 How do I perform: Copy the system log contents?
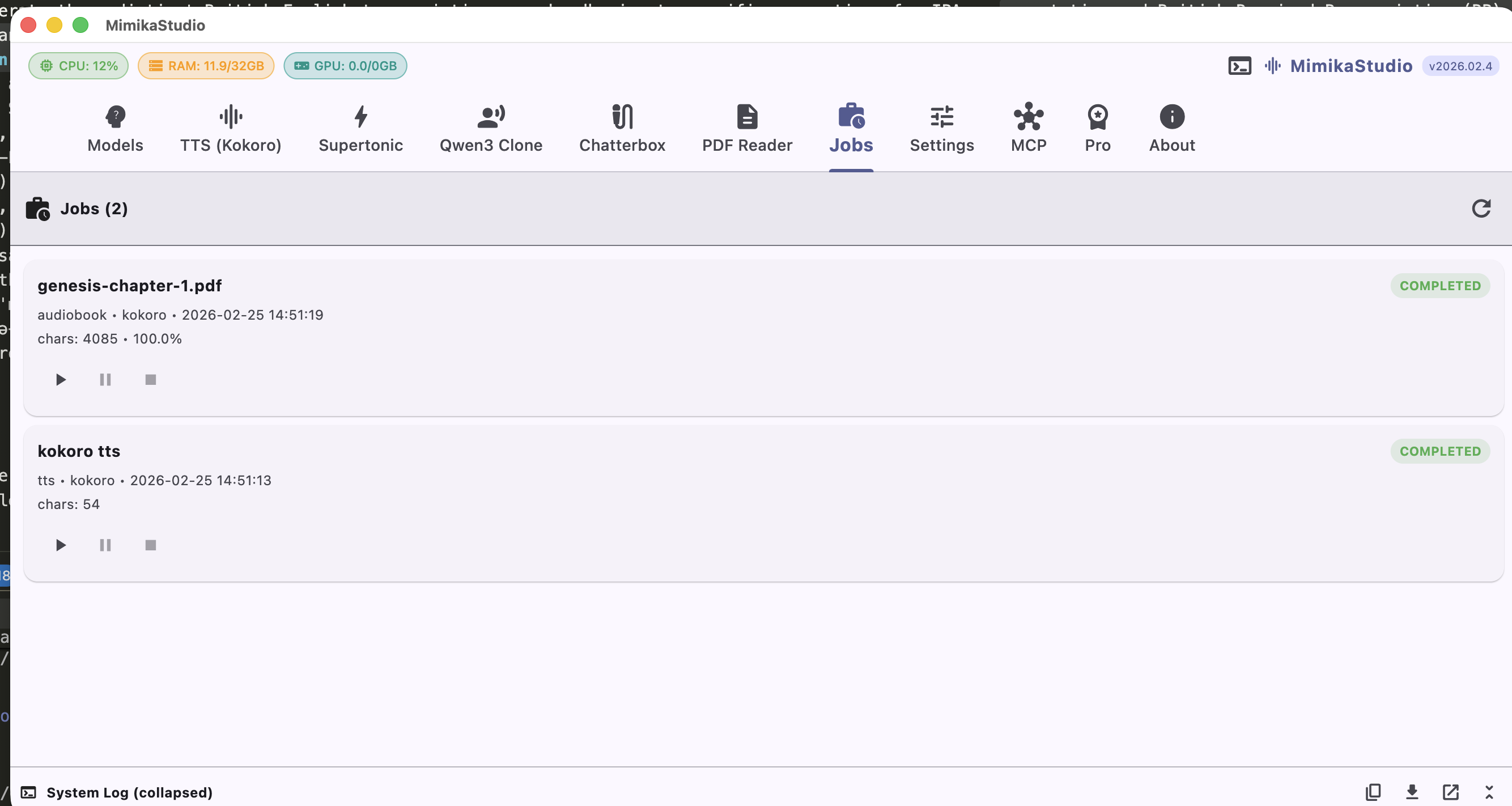click(1373, 792)
